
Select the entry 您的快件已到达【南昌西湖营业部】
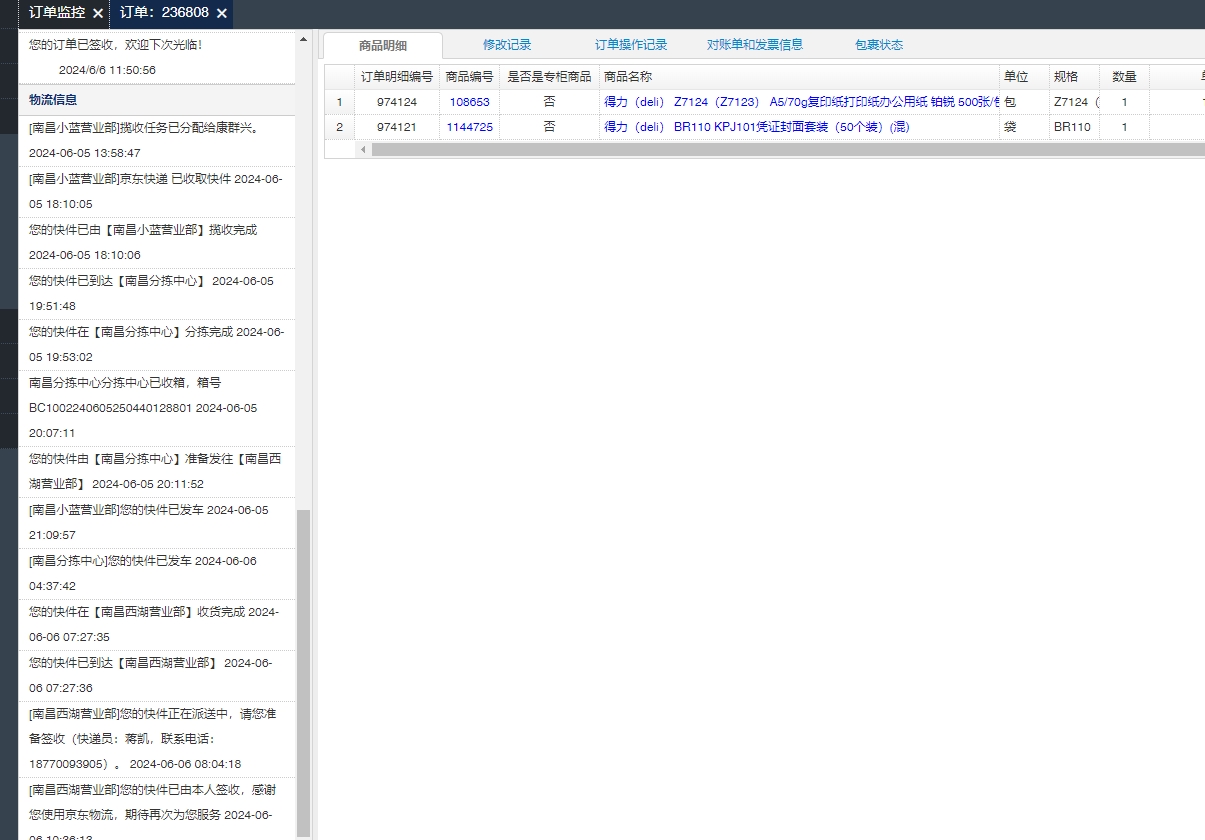click(x=157, y=676)
